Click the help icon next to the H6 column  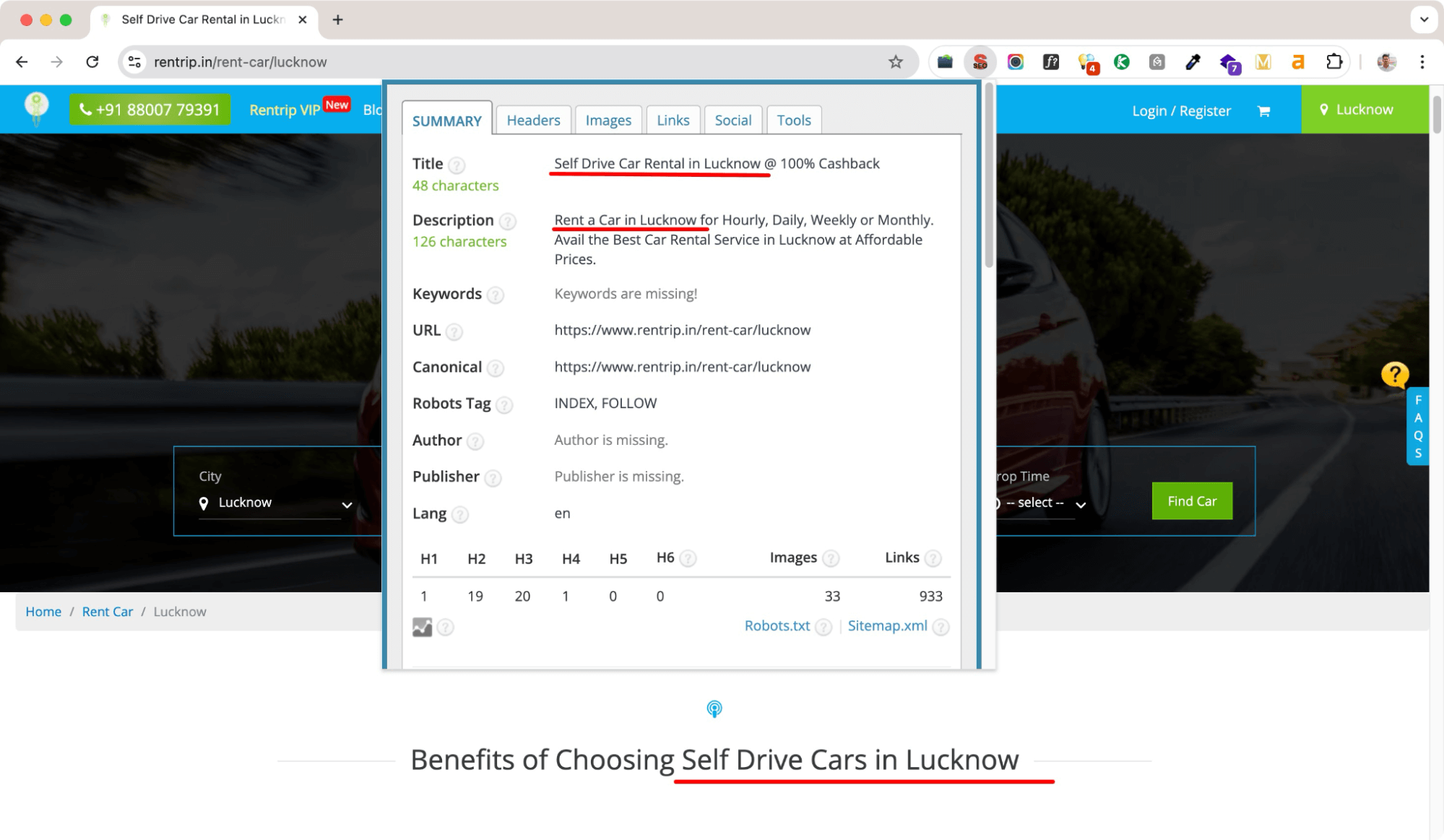tap(688, 558)
